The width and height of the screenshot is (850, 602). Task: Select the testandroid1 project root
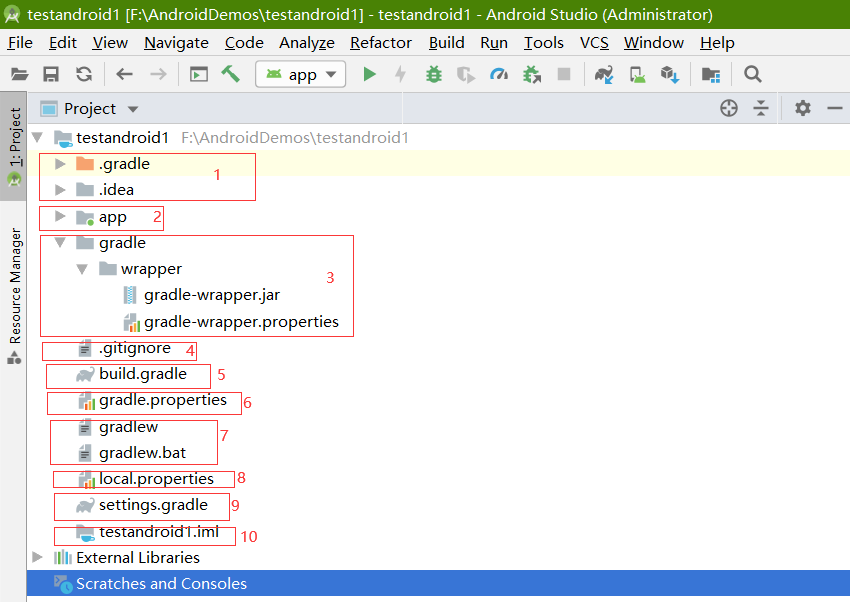pyautogui.click(x=122, y=138)
